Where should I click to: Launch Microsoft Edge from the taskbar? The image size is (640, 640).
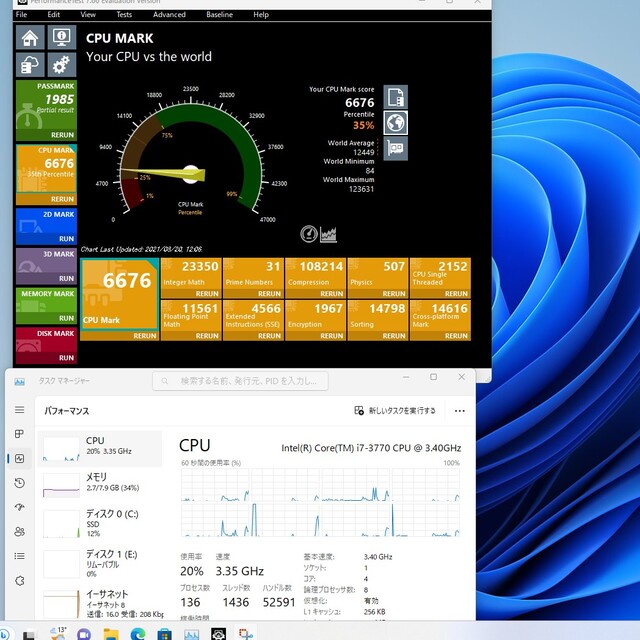coord(138,634)
